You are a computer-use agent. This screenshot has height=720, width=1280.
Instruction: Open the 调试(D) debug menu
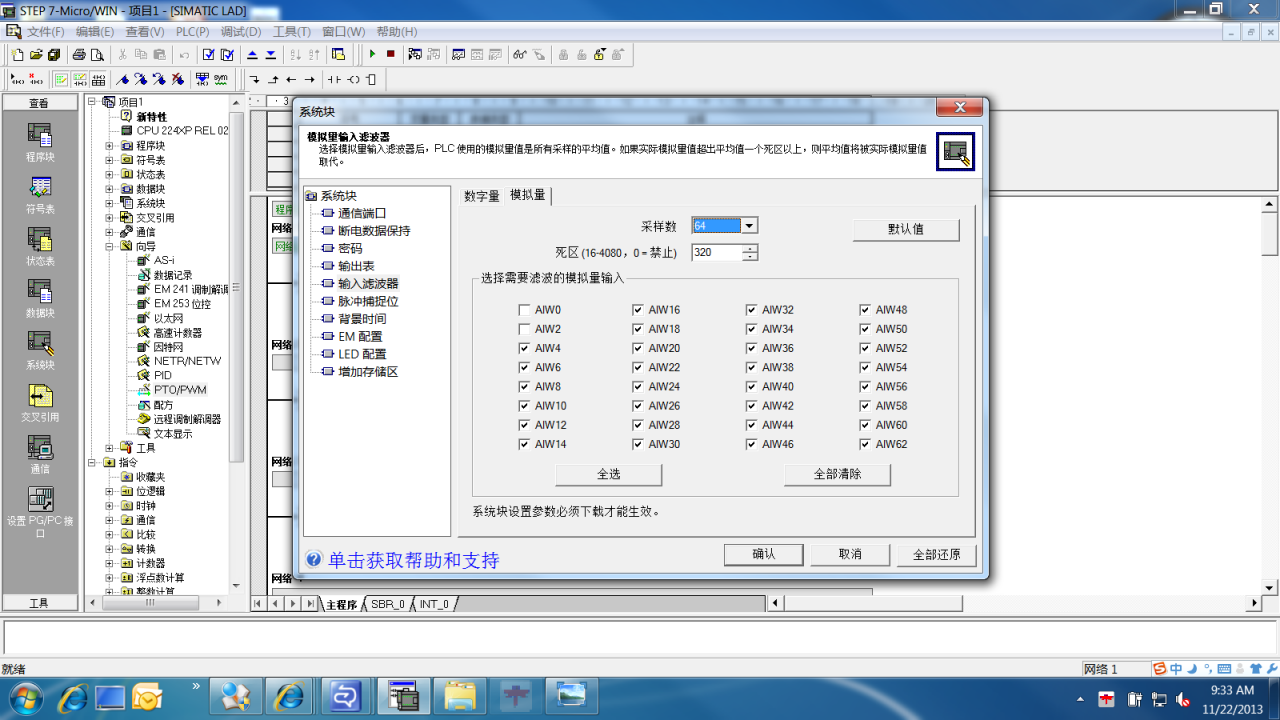coord(240,32)
